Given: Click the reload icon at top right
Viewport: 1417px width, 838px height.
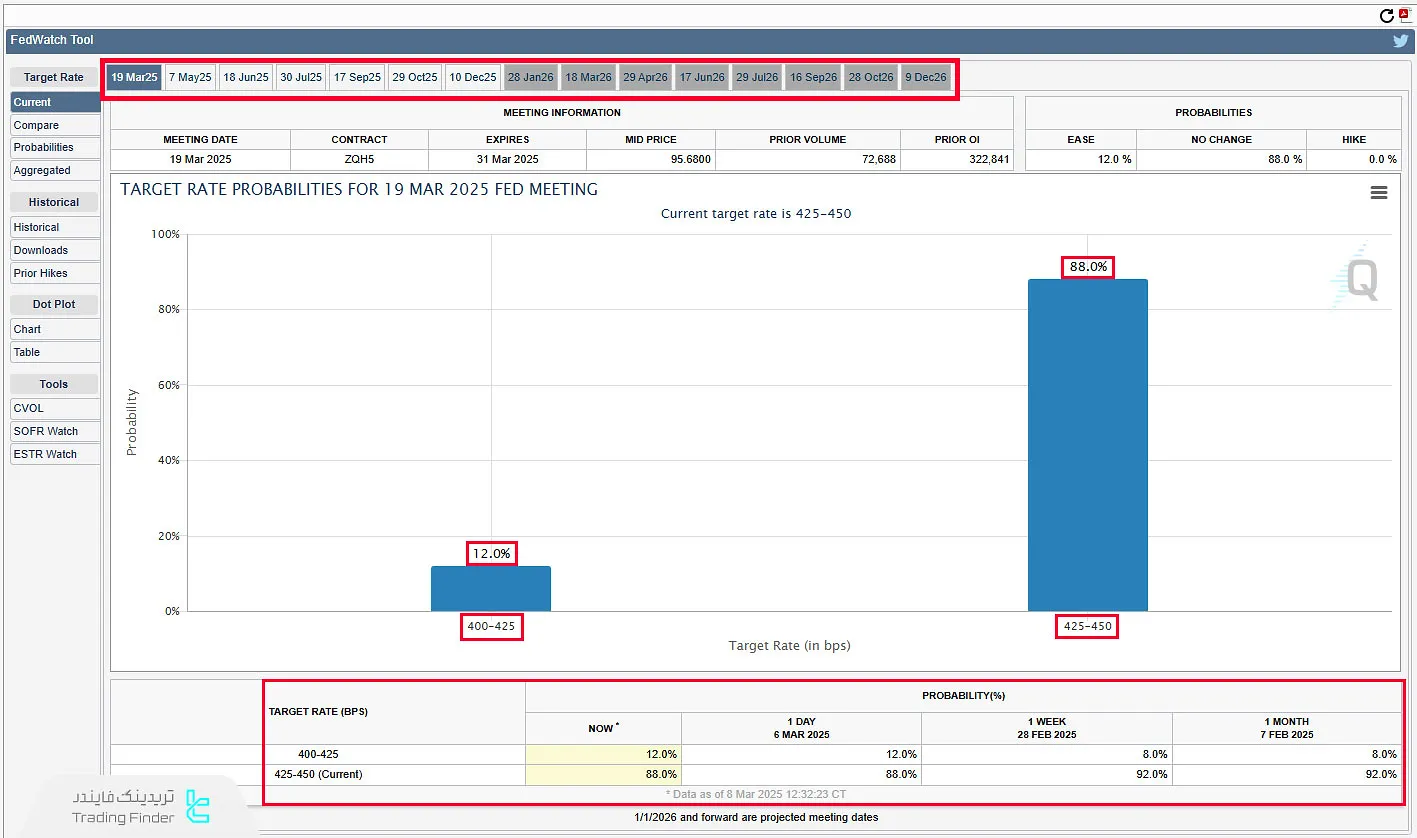Looking at the screenshot, I should [1386, 16].
